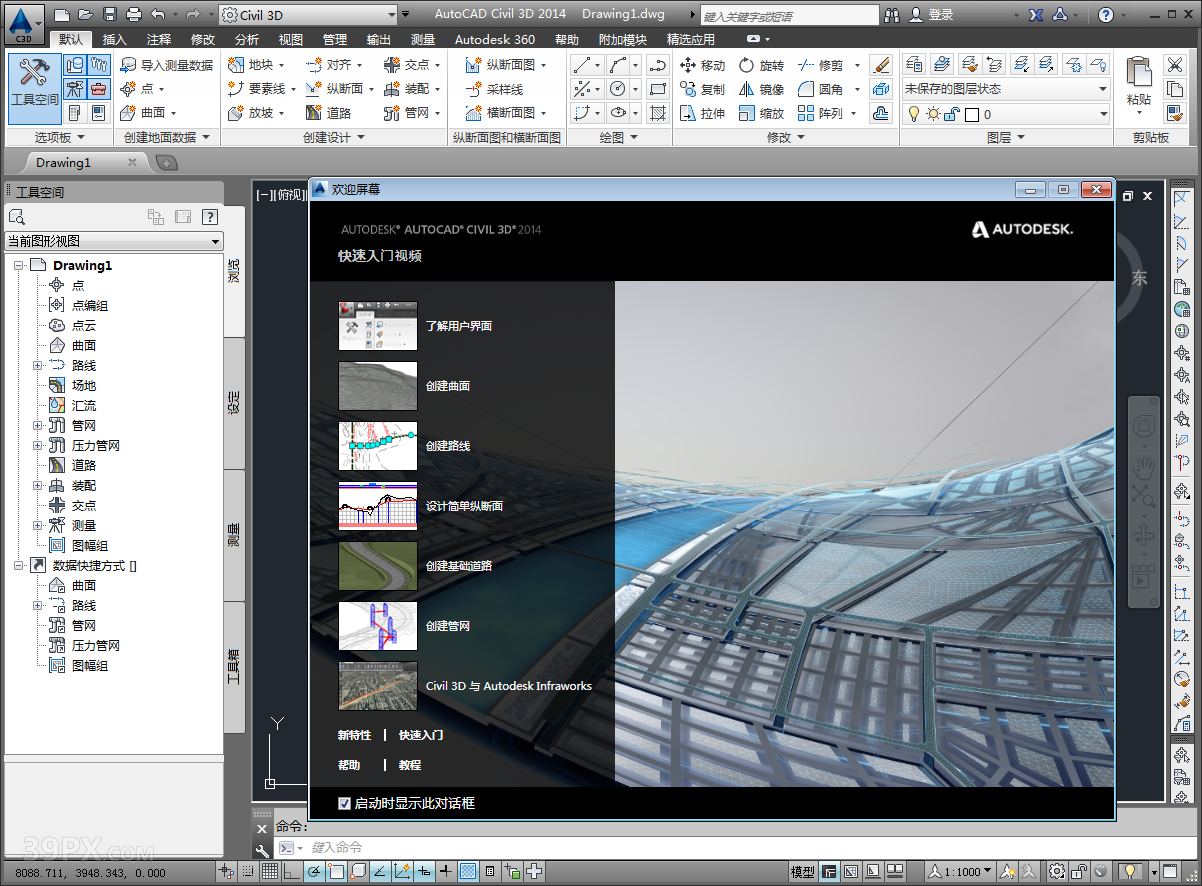Toggle 对象捕捉 in the status bar
The height and width of the screenshot is (886, 1202).
point(336,871)
